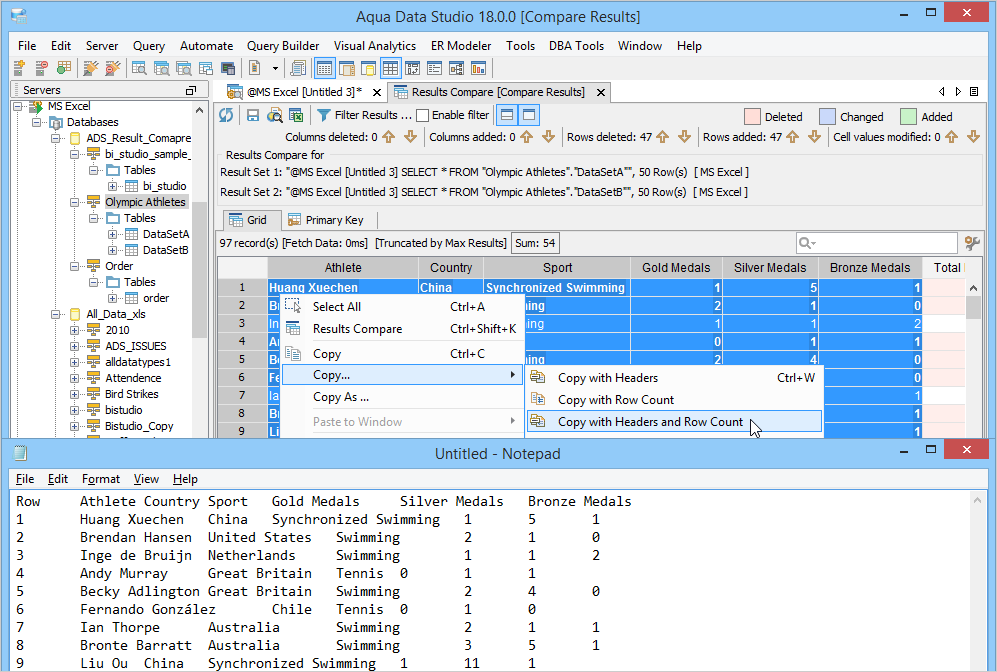997x672 pixels.
Task: Click the save results disk icon
Action: pyautogui.click(x=253, y=115)
